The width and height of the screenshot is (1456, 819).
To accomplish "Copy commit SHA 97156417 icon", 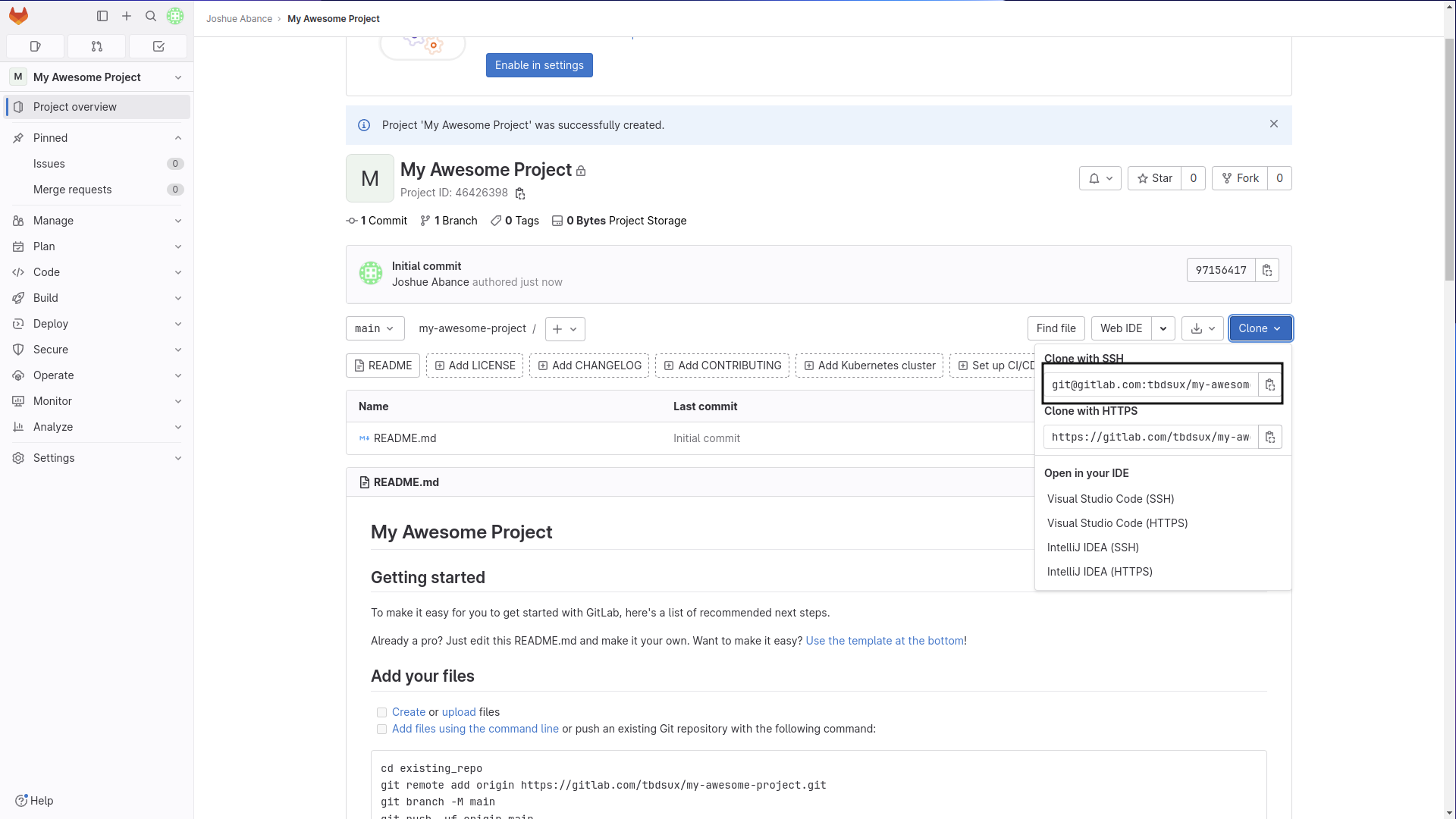I will coord(1267,270).
